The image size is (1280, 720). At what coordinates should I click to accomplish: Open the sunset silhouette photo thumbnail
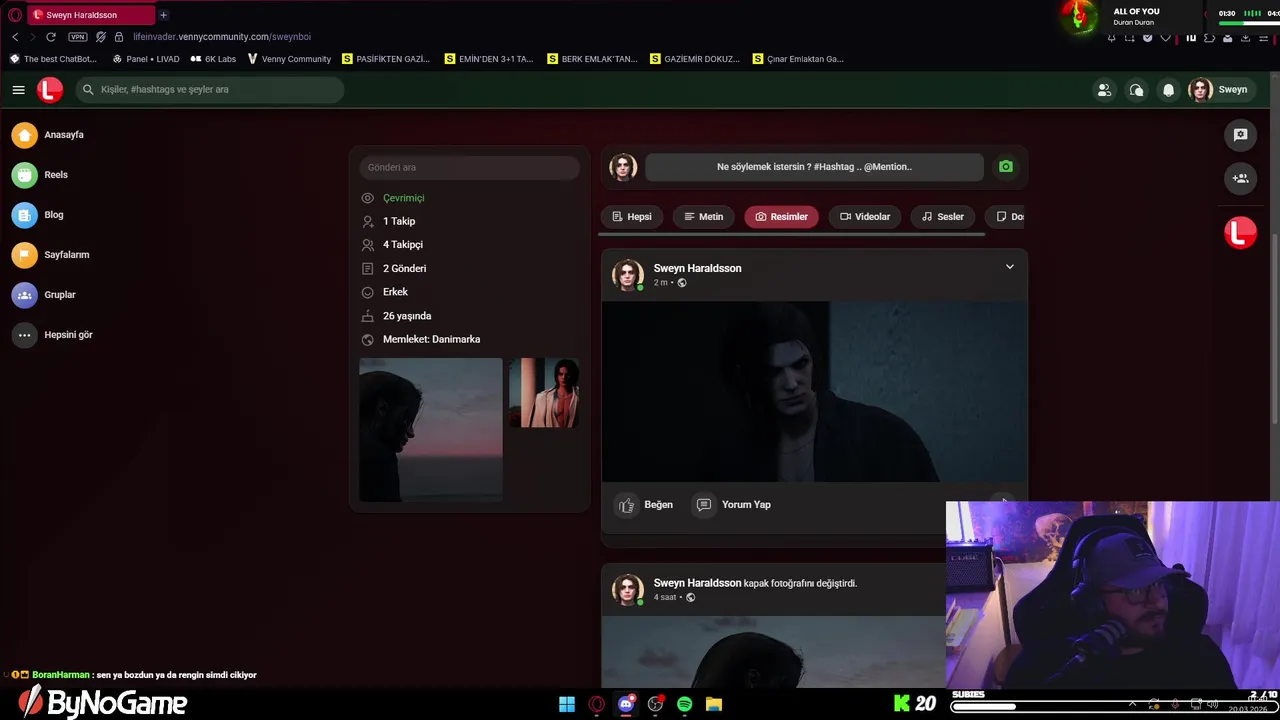(x=431, y=430)
